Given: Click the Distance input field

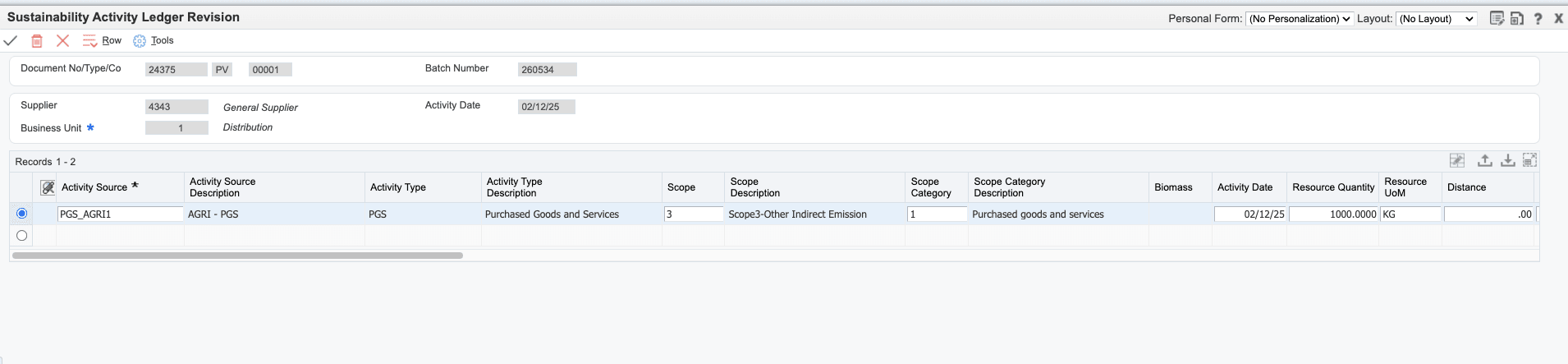Looking at the screenshot, I should click(1488, 214).
